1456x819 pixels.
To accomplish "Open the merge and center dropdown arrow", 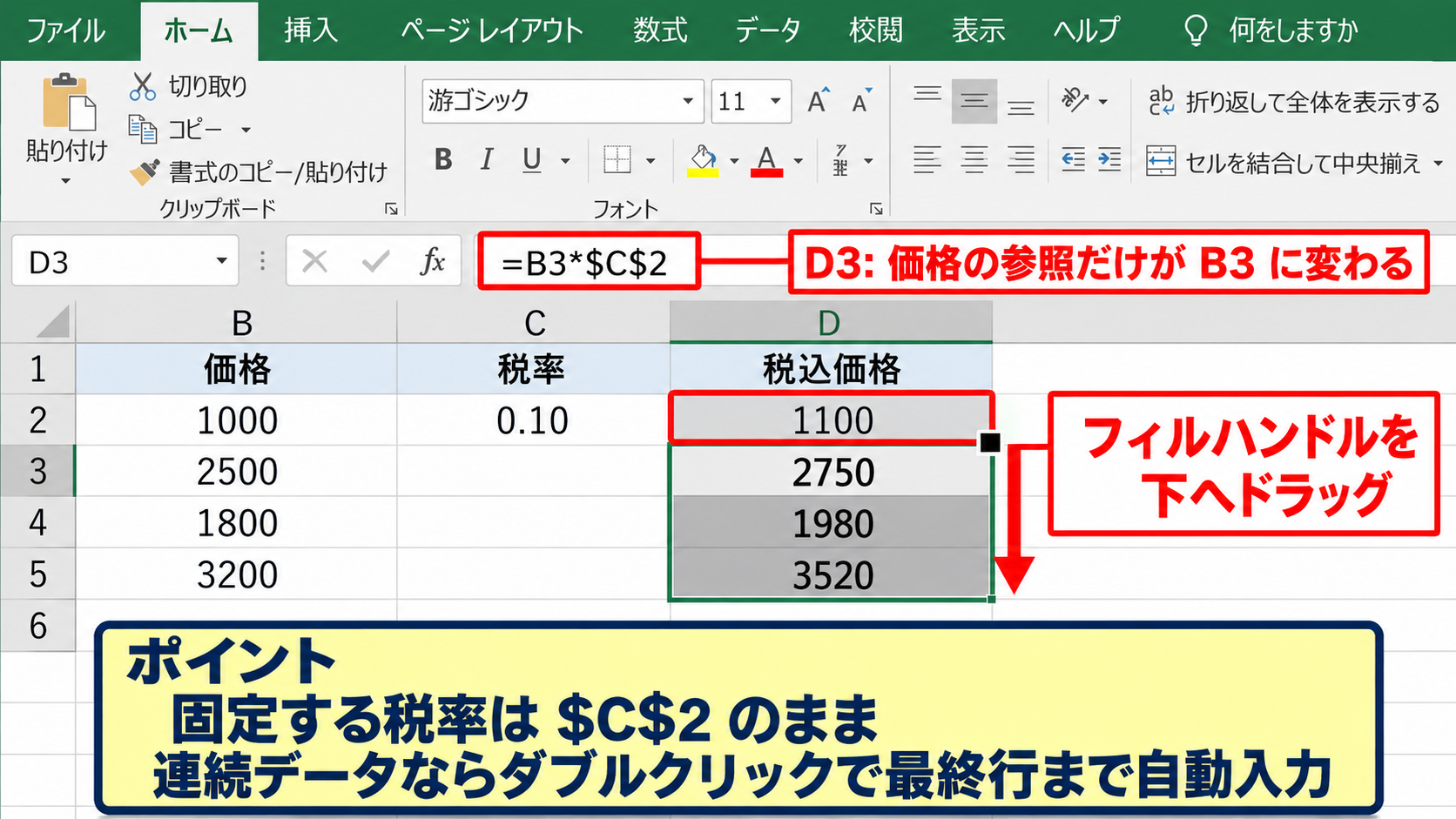I will [x=1437, y=163].
